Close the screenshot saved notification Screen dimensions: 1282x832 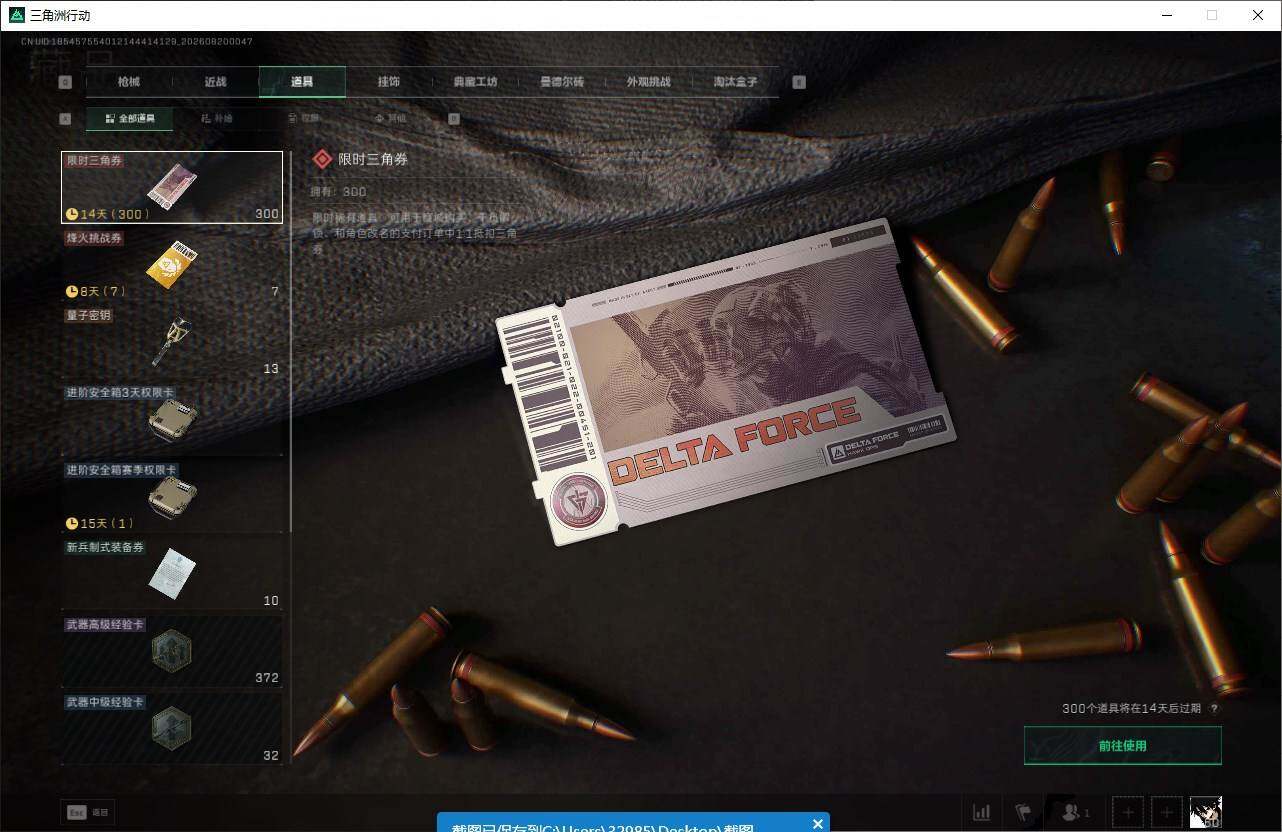point(818,824)
